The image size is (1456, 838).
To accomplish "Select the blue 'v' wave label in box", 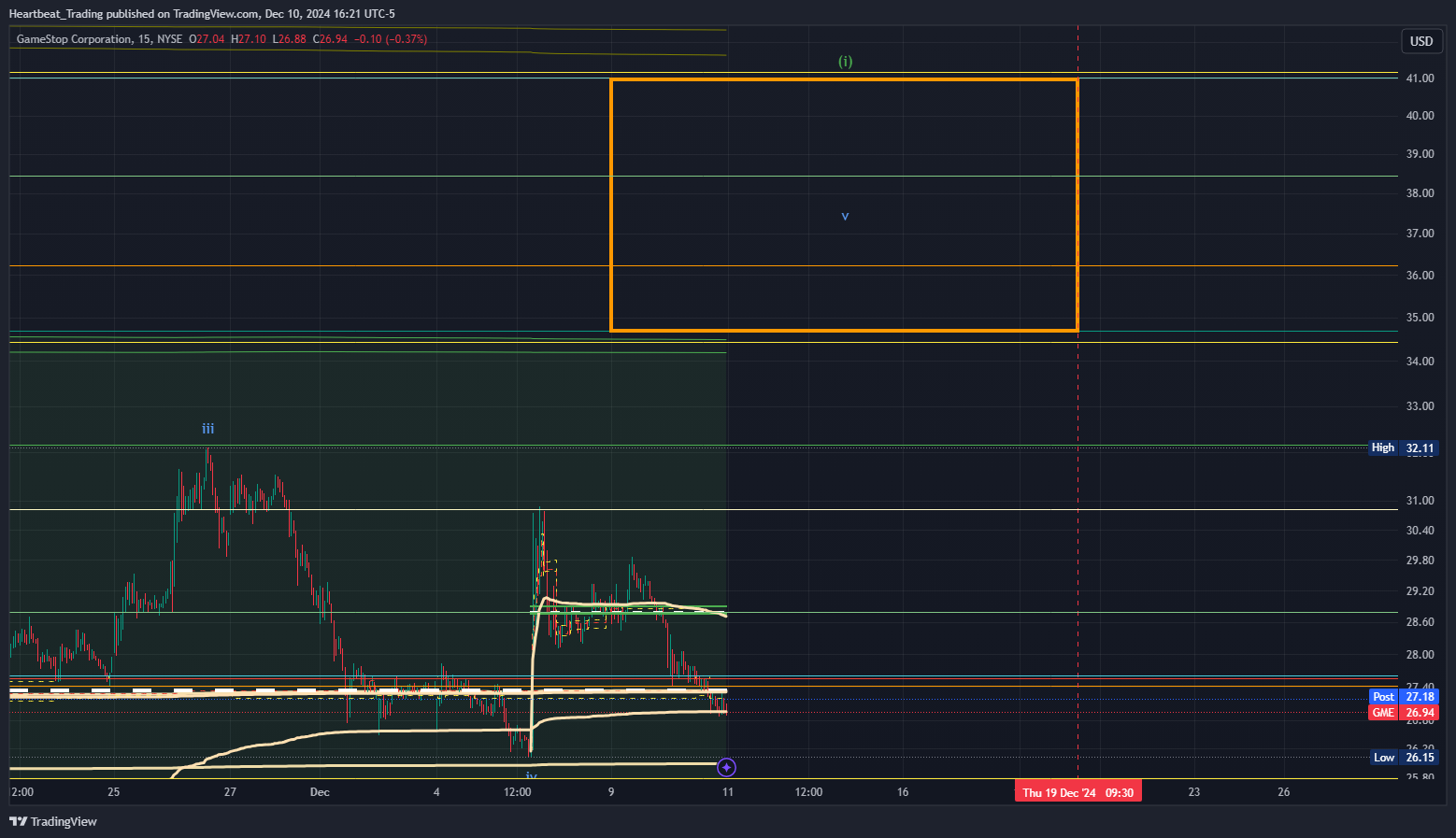I will pyautogui.click(x=845, y=216).
